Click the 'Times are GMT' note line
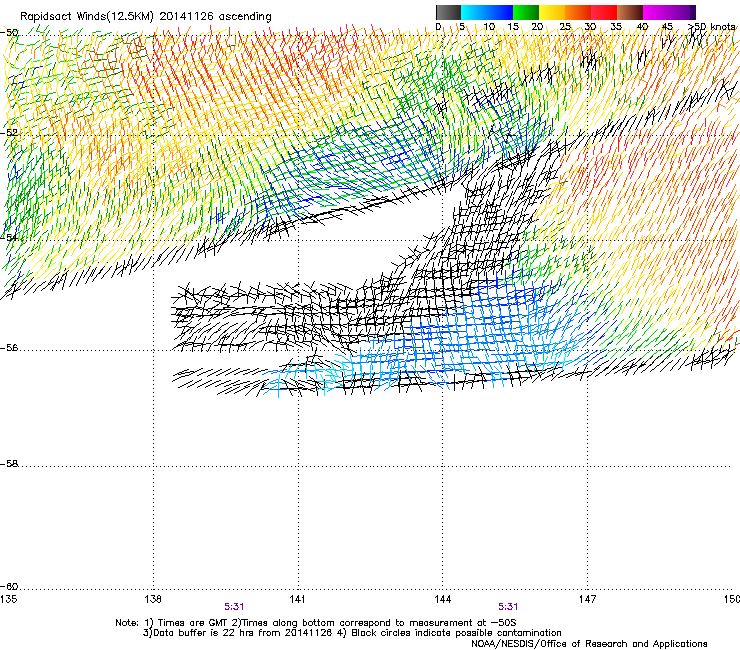740x650 pixels. (316, 623)
